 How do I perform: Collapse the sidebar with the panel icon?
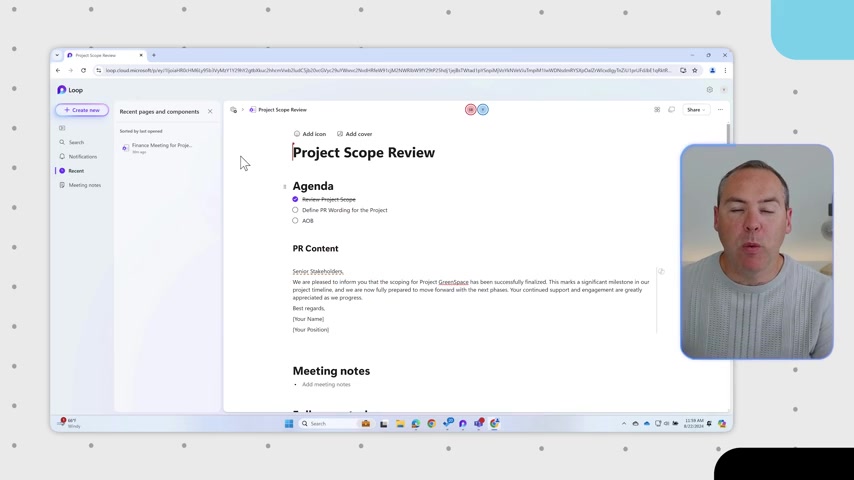[62, 128]
